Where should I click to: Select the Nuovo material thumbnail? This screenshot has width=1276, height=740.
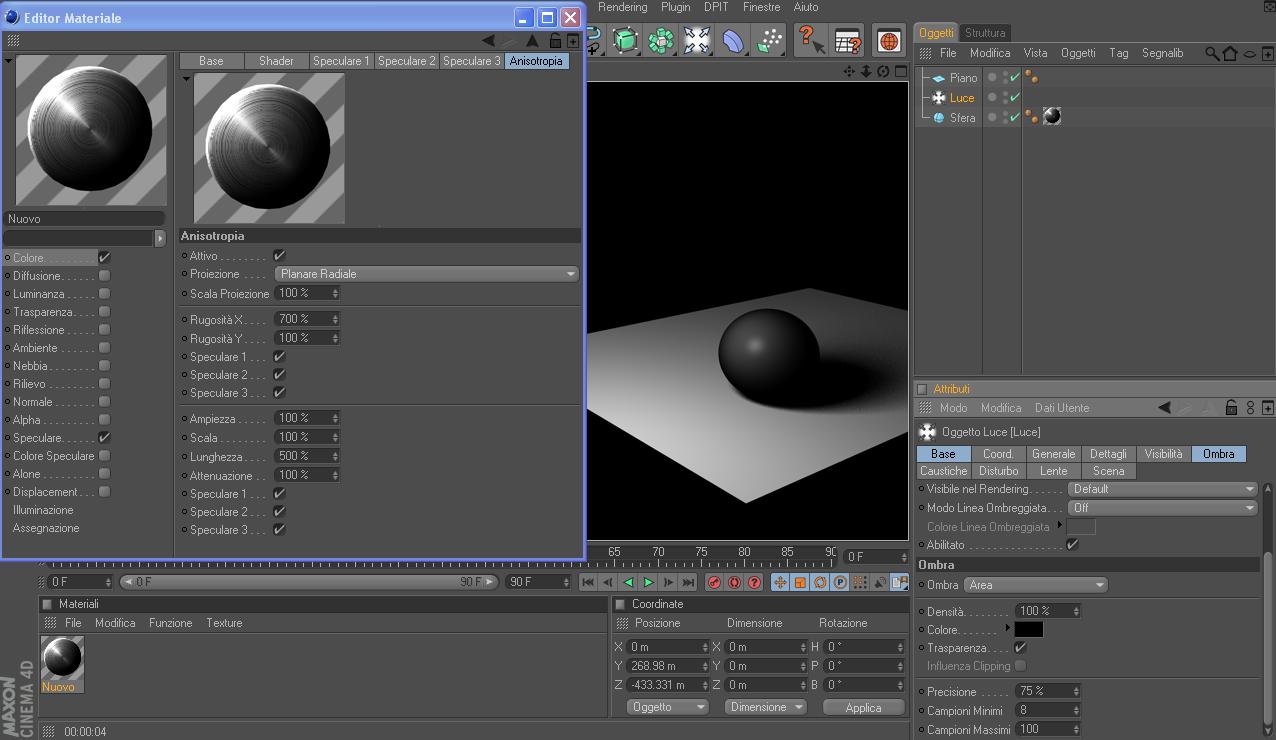[62, 659]
